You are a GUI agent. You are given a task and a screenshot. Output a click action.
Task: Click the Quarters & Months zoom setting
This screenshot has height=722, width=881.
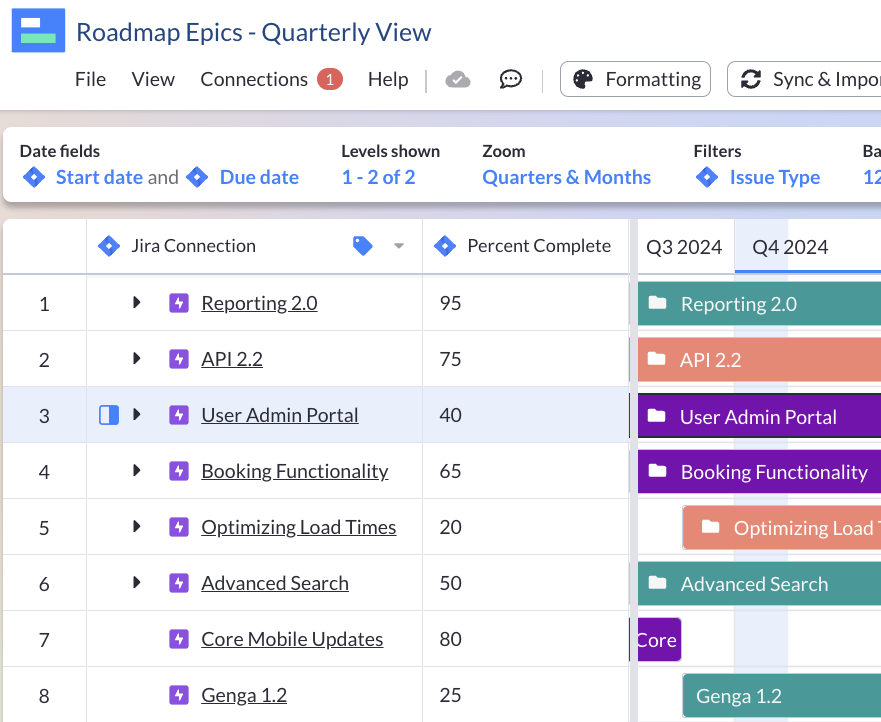coord(566,177)
